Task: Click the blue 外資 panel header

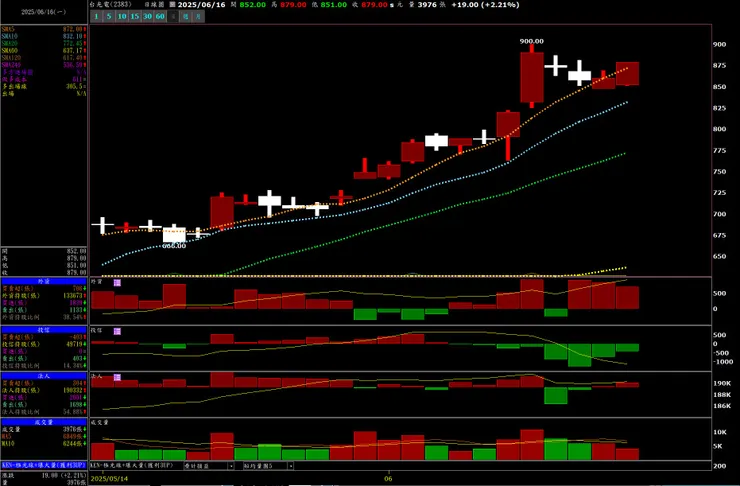Action: coord(44,281)
